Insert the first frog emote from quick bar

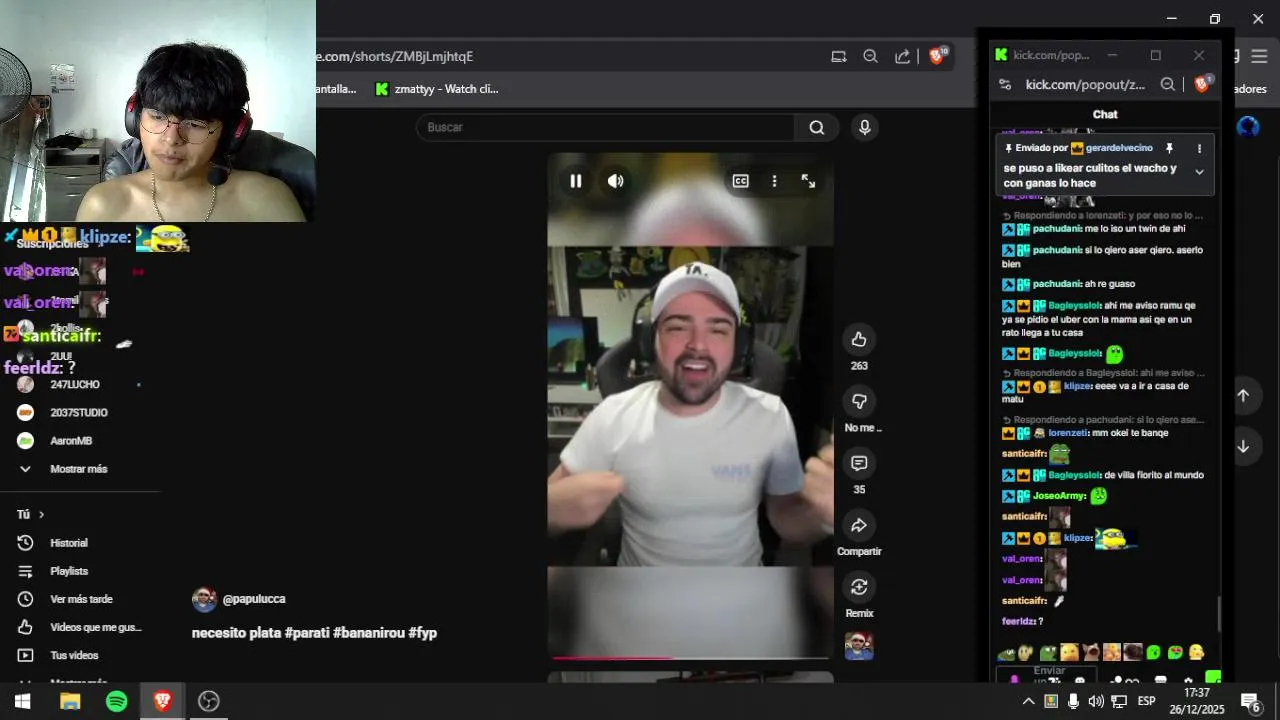click(x=1006, y=653)
